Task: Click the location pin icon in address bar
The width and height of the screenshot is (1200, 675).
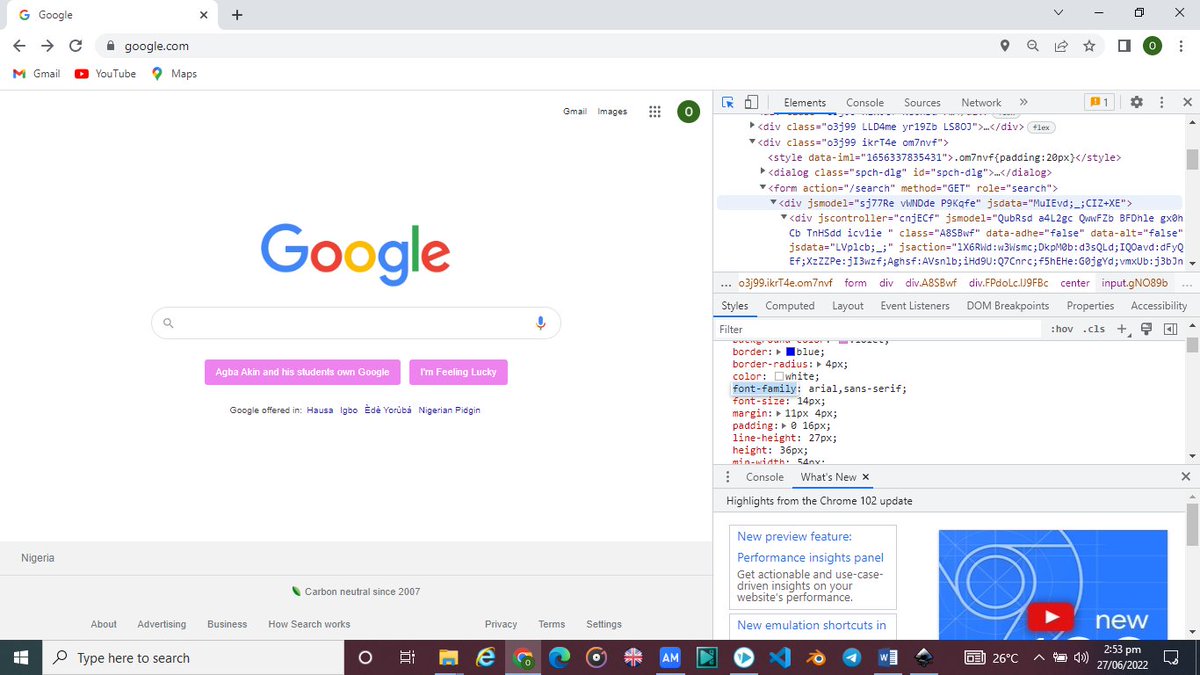Action: [x=1005, y=46]
